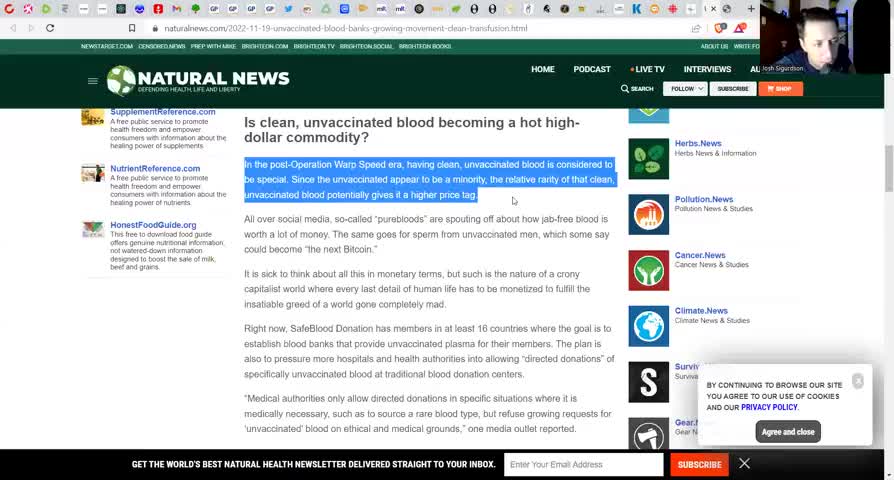Click the URL address bar
Image resolution: width=894 pixels, height=480 pixels.
click(346, 28)
